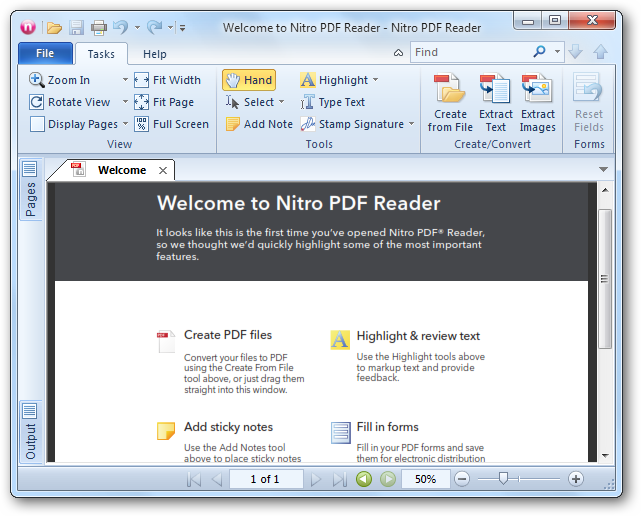This screenshot has width=641, height=516.
Task: Click the Create from File icon
Action: 450,91
